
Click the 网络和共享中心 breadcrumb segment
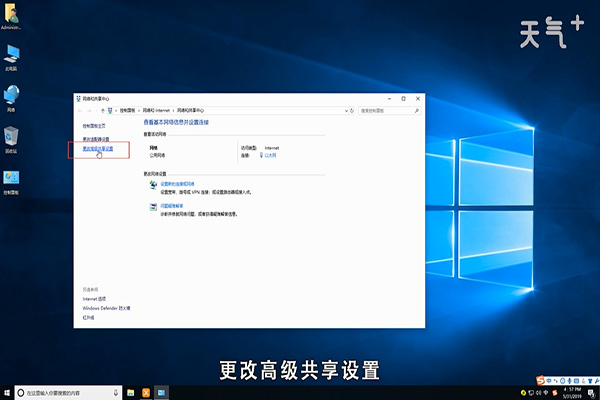190,111
